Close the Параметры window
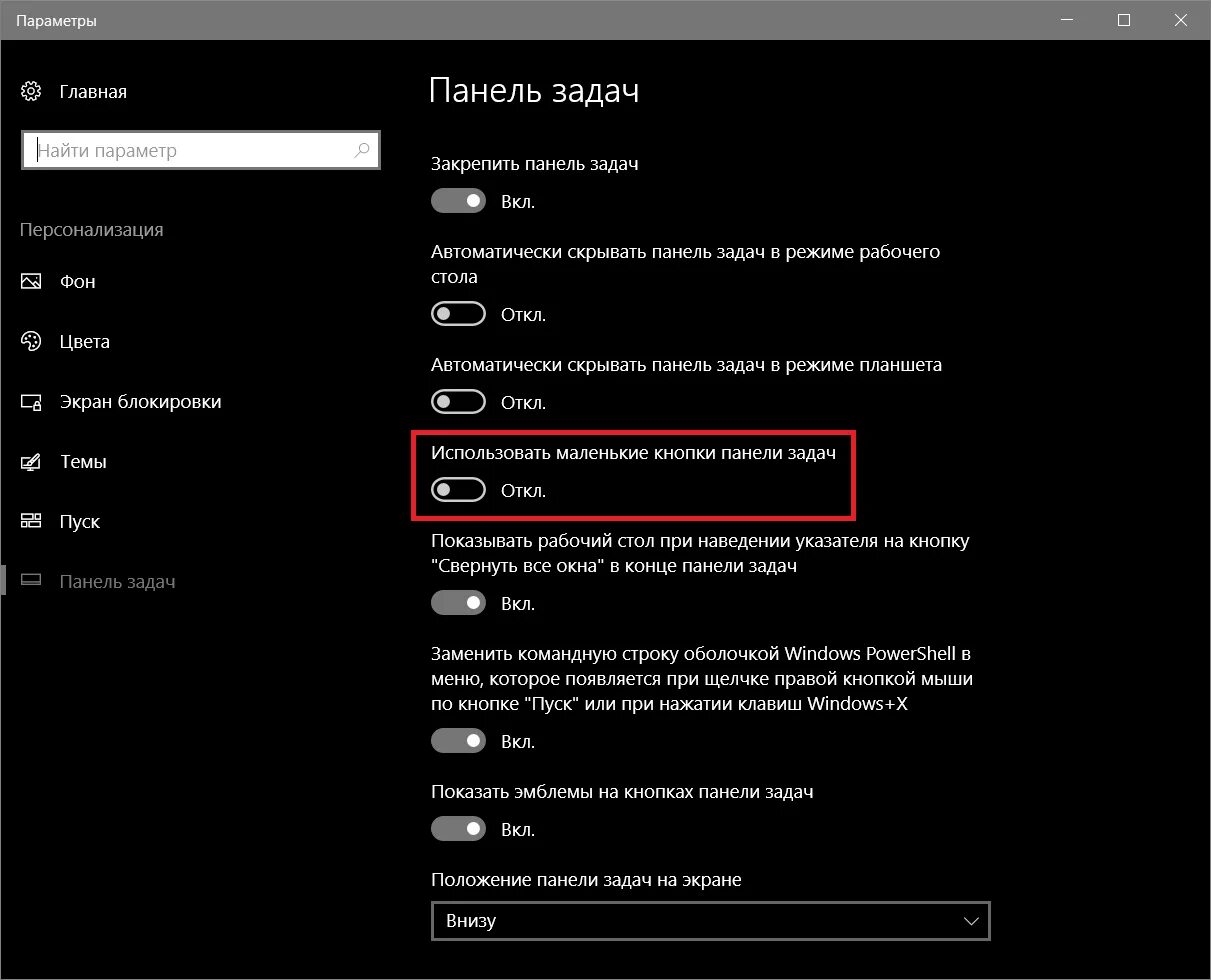 pyautogui.click(x=1182, y=20)
